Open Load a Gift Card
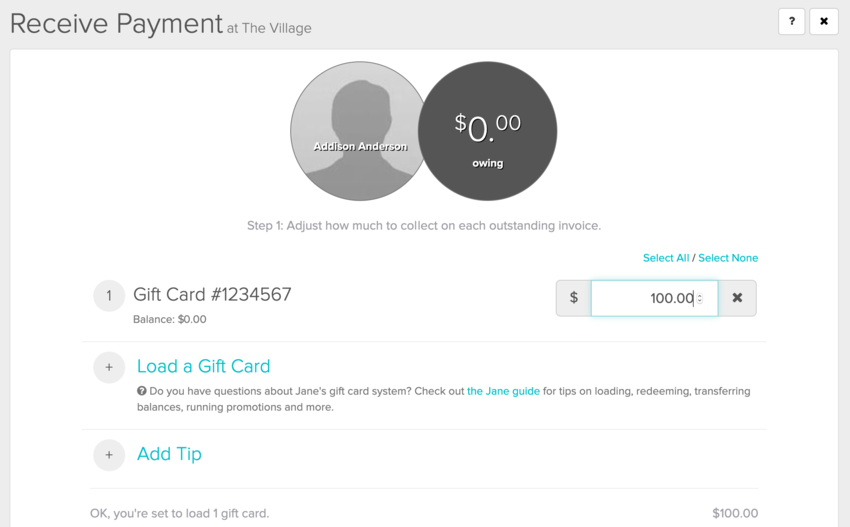 [x=204, y=366]
